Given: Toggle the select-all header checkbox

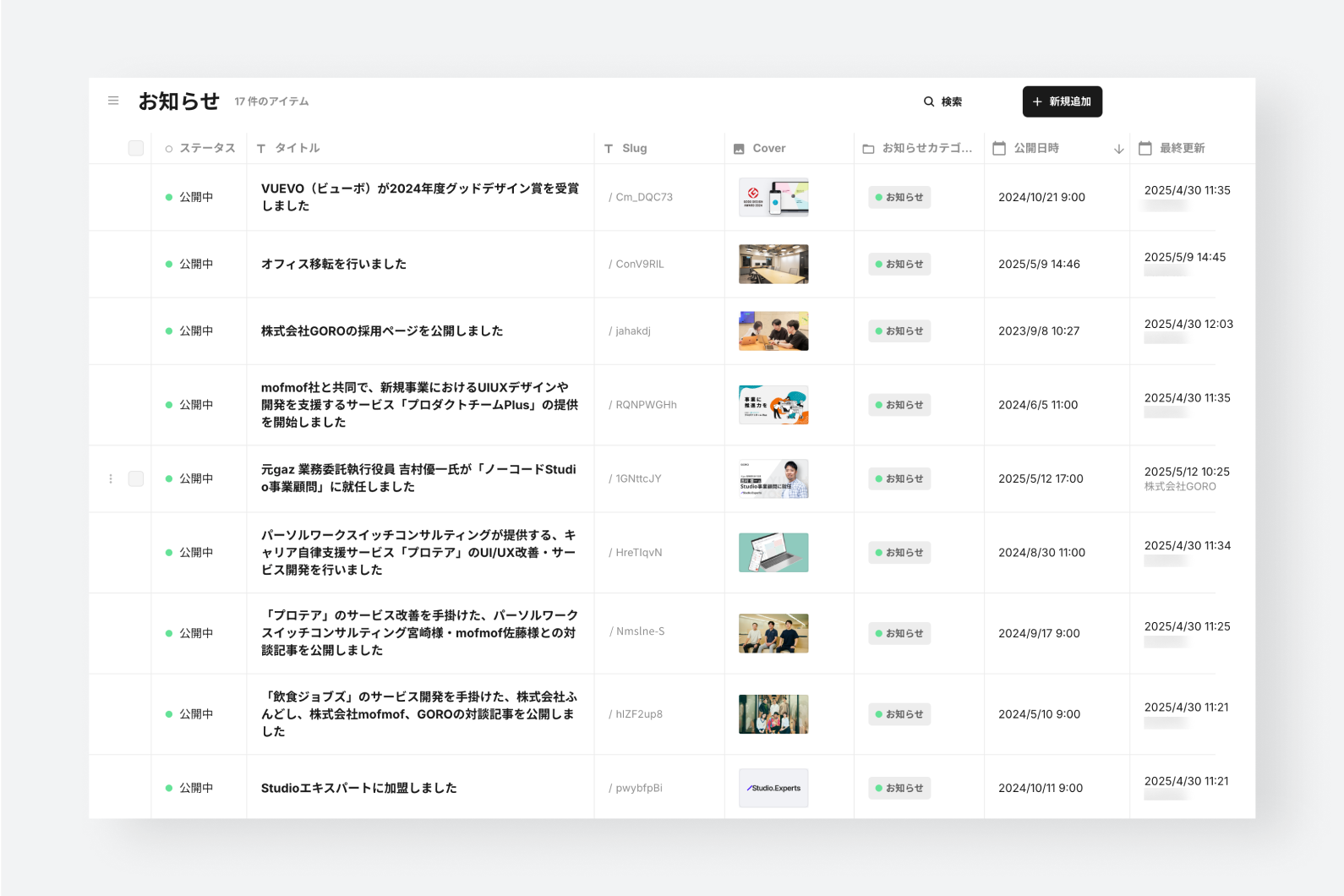Looking at the screenshot, I should pos(136,148).
